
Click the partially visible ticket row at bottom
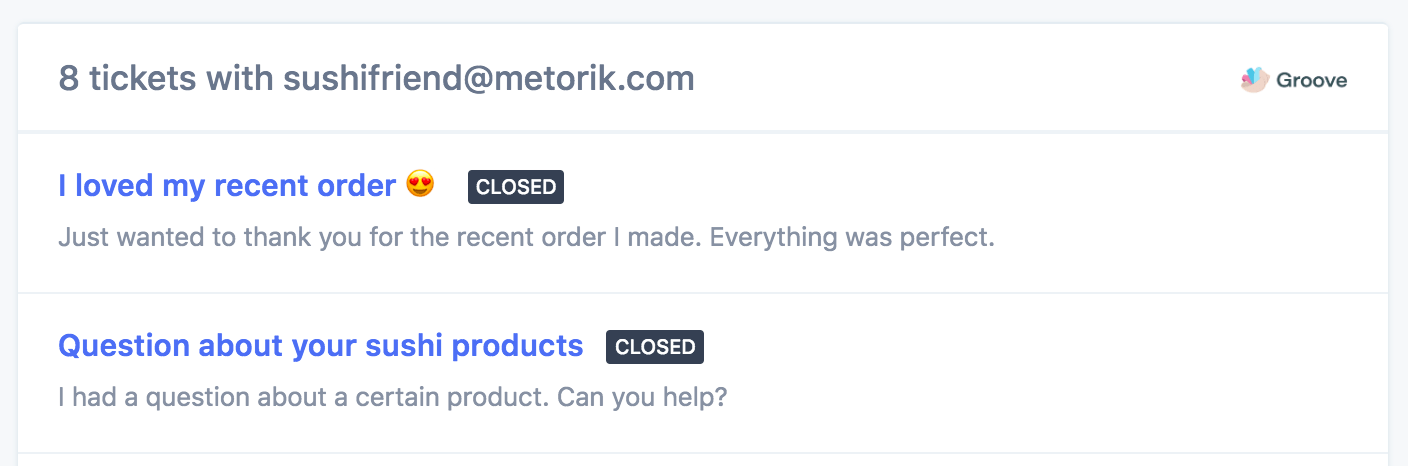(x=700, y=460)
